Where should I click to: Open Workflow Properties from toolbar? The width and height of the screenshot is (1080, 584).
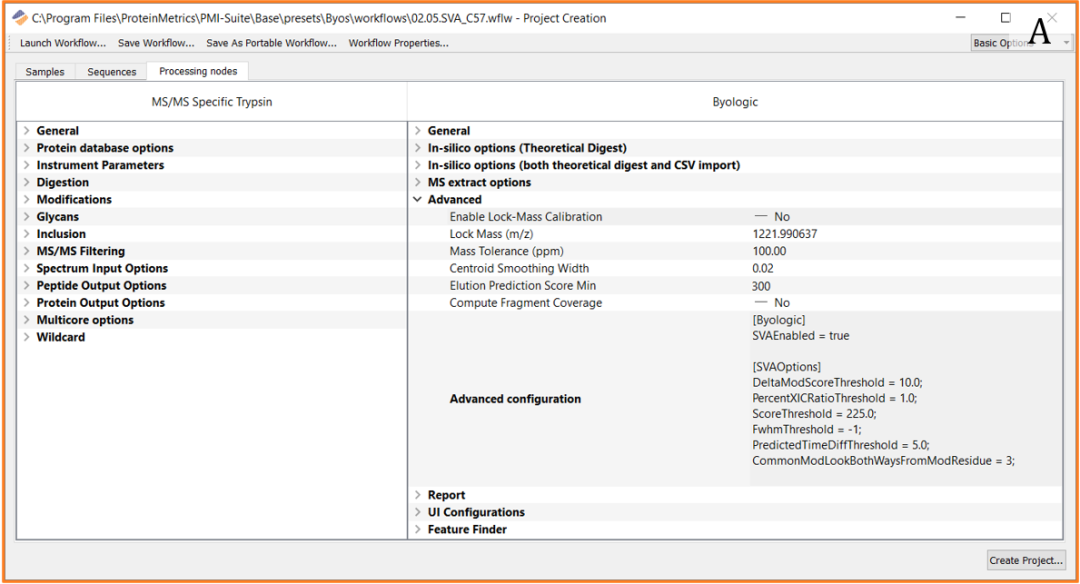[398, 43]
